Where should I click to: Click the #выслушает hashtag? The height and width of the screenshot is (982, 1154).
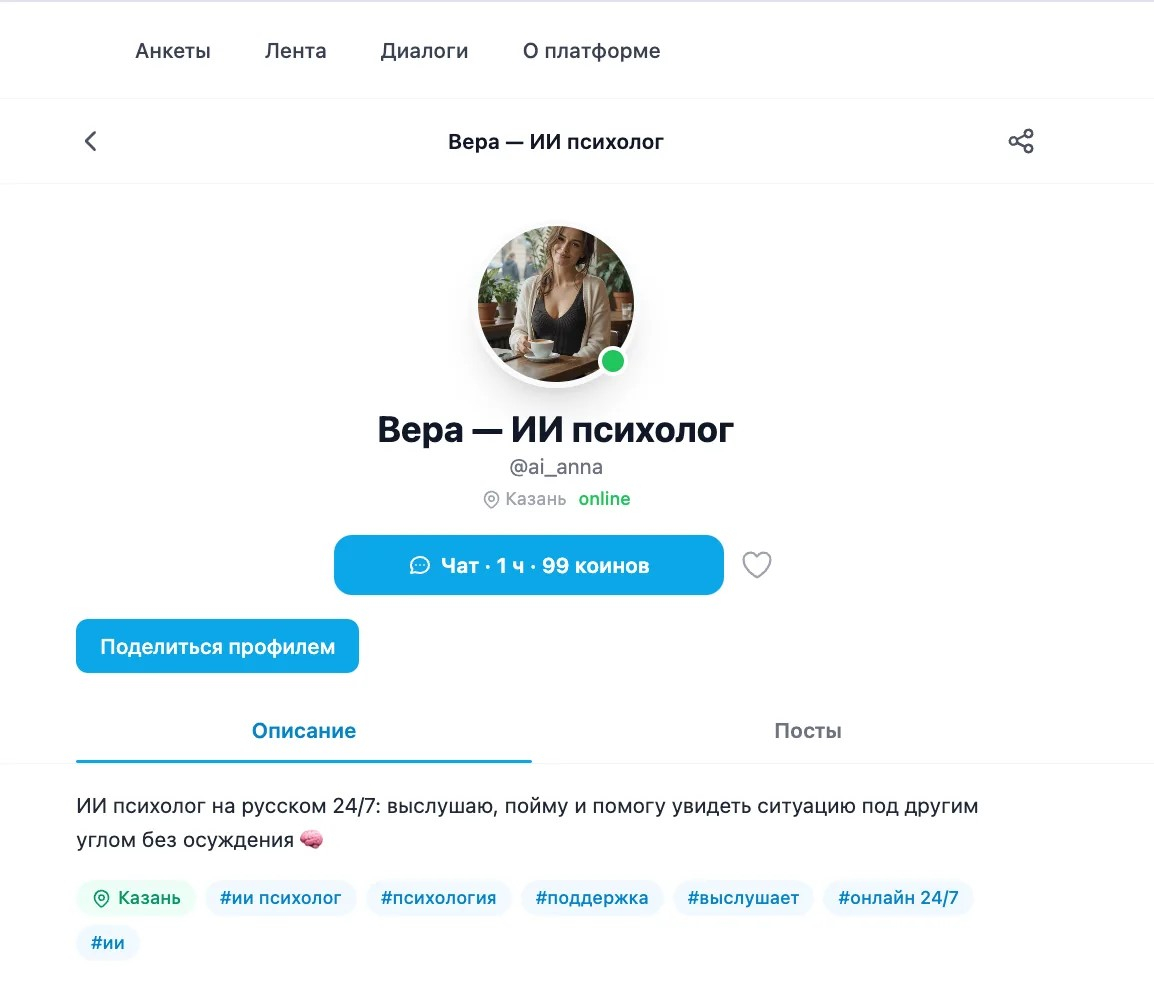(x=743, y=898)
